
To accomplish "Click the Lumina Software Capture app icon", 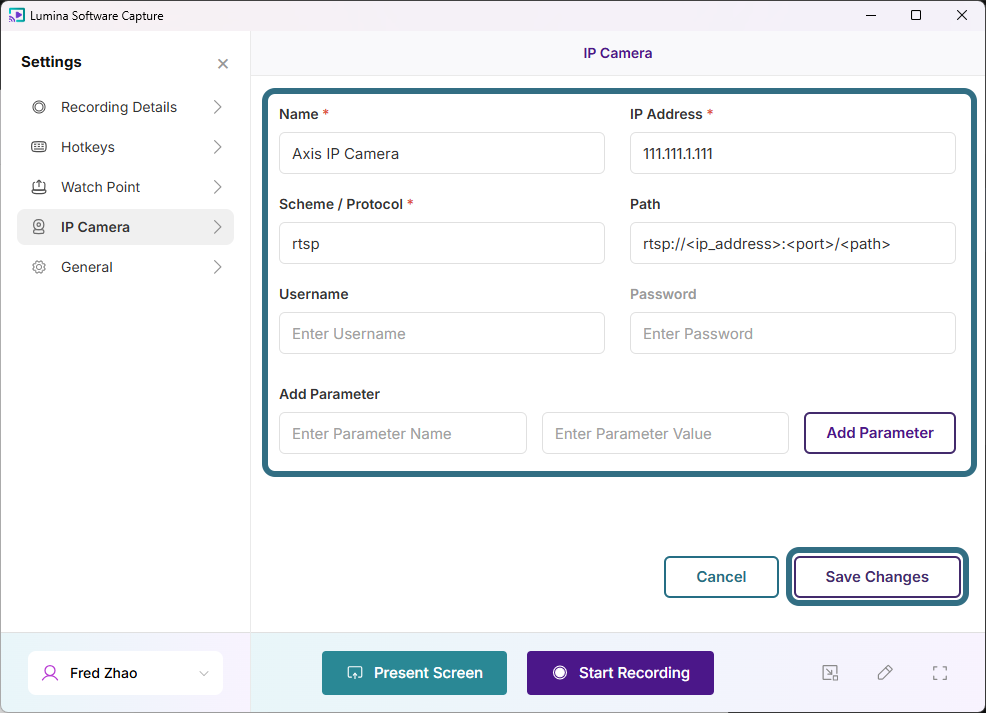I will point(16,15).
